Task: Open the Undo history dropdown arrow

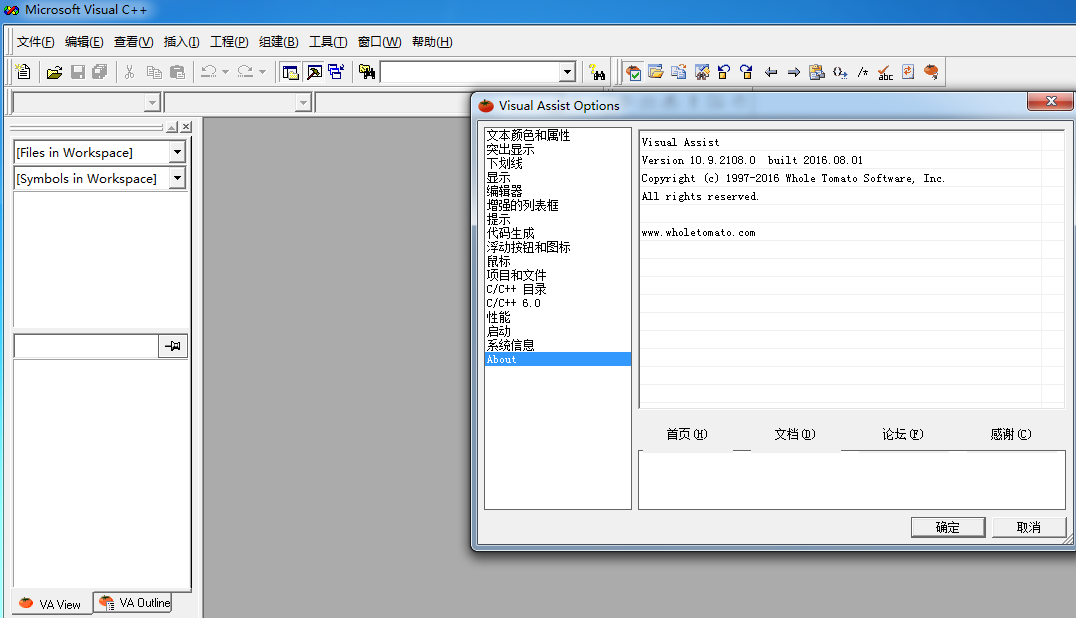Action: pyautogui.click(x=225, y=72)
